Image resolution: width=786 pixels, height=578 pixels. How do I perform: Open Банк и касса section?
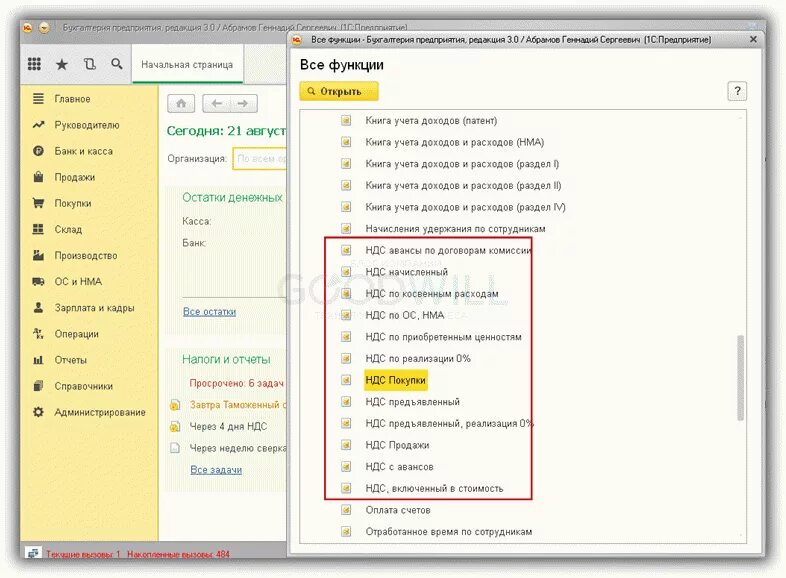[x=83, y=151]
